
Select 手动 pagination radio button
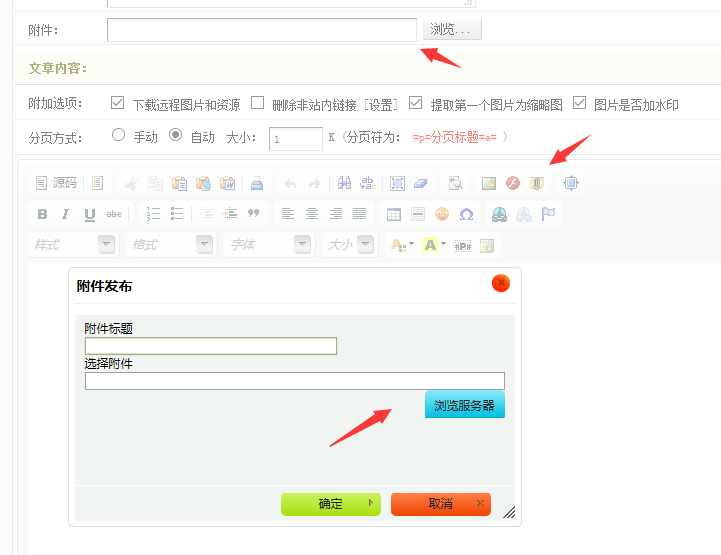pos(119,136)
